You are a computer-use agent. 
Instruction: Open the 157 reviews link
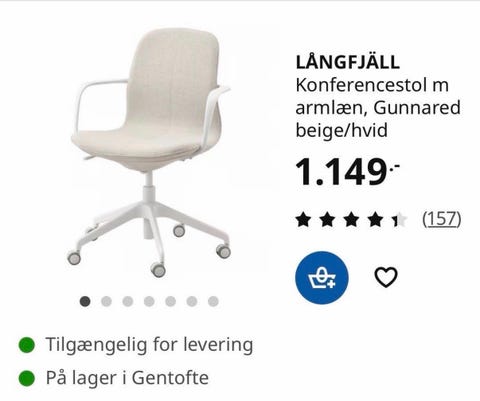[442, 219]
